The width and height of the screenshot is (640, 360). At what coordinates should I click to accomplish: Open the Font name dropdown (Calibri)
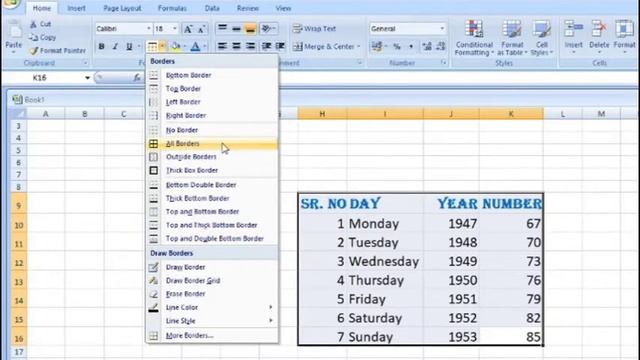(149, 29)
